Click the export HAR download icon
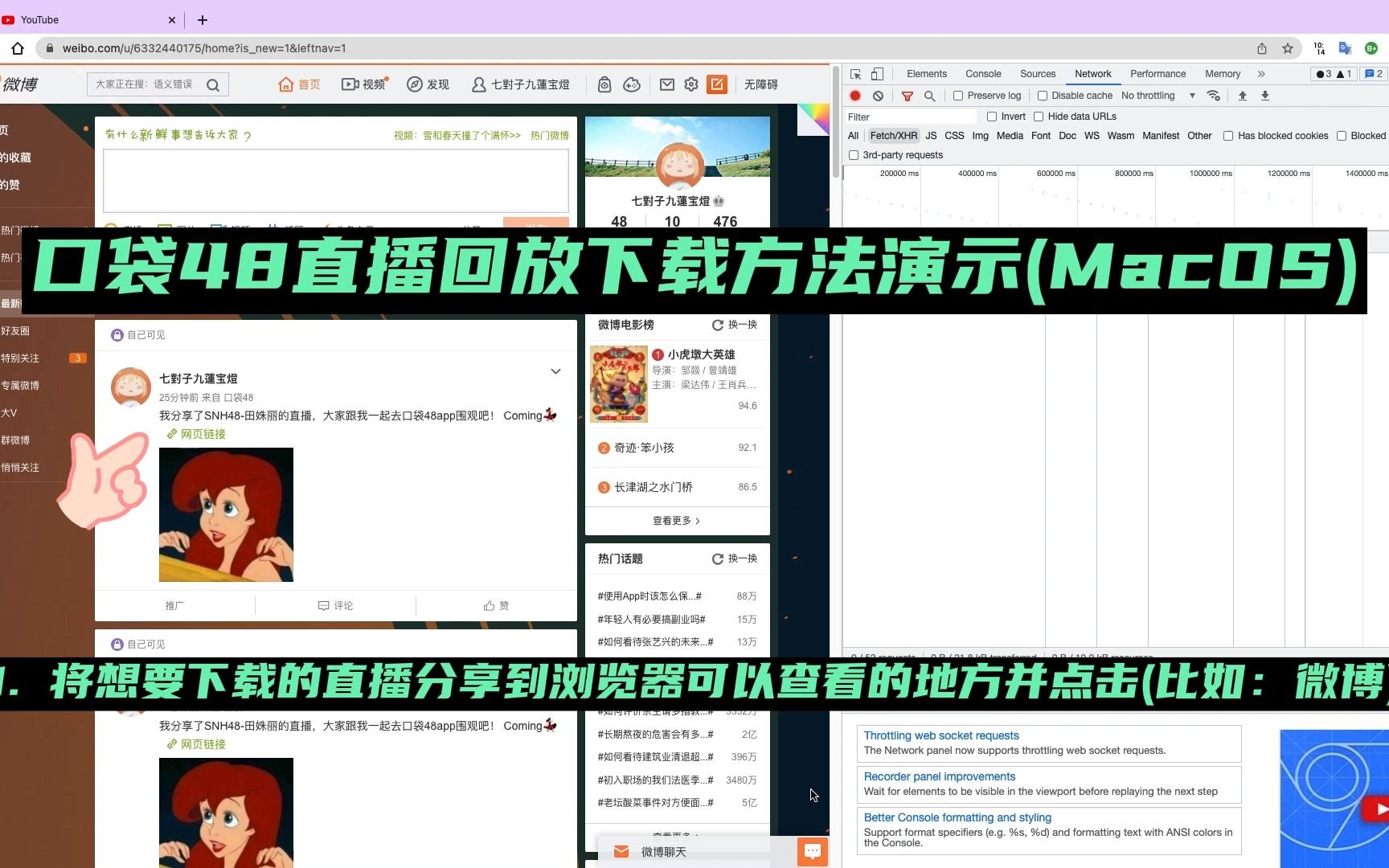 (1264, 96)
